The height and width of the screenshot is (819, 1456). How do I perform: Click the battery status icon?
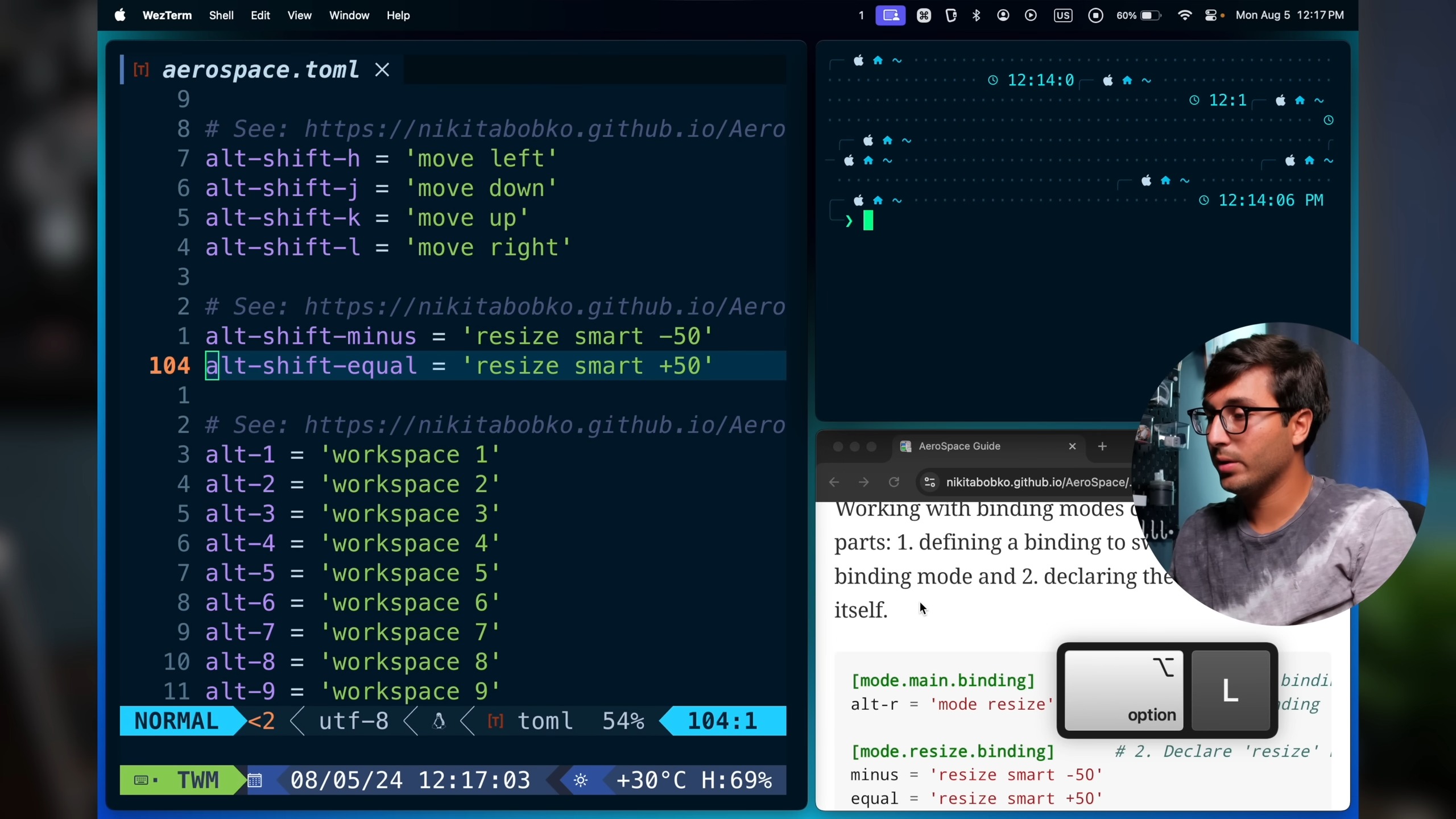1150,15
